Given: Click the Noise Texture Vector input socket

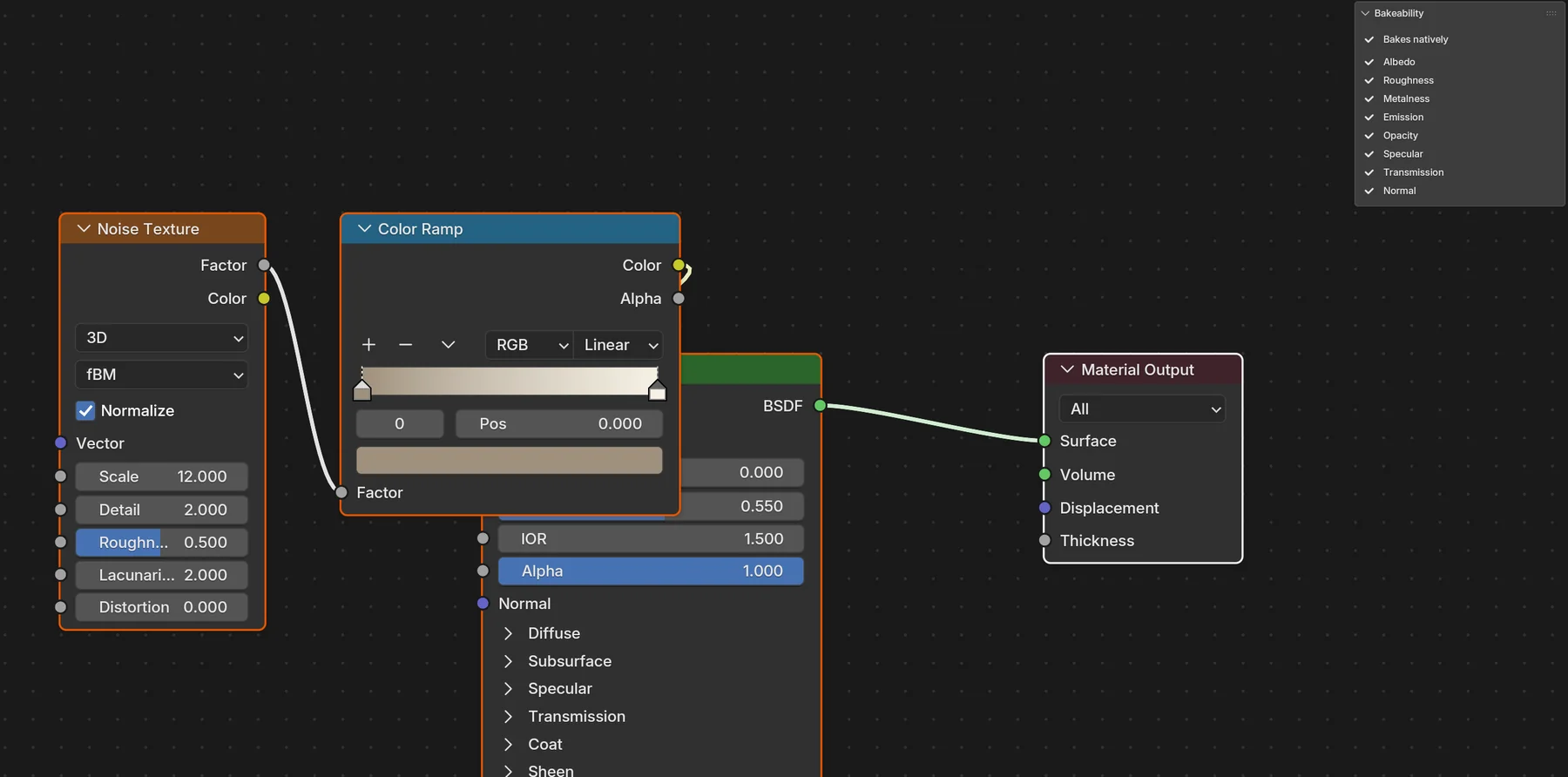Looking at the screenshot, I should click(x=60, y=443).
